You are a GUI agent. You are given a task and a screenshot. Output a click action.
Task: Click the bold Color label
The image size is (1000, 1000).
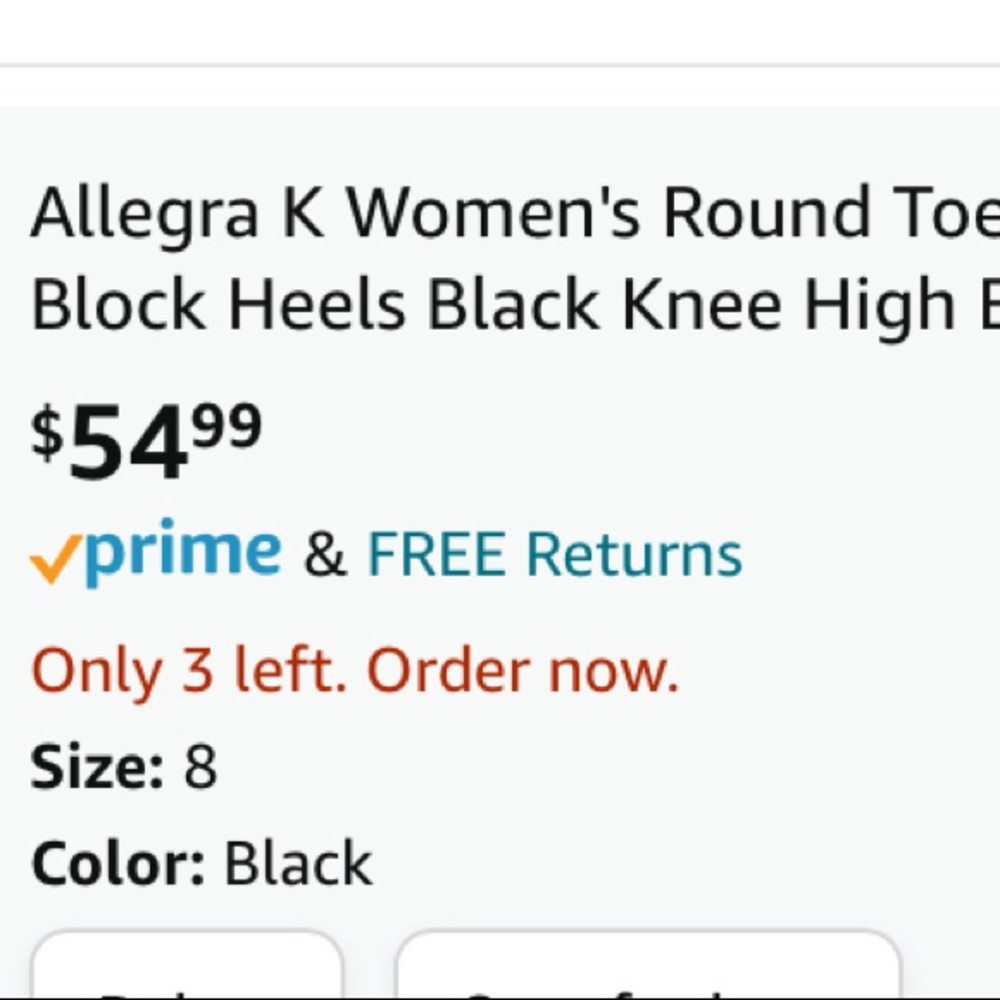118,863
